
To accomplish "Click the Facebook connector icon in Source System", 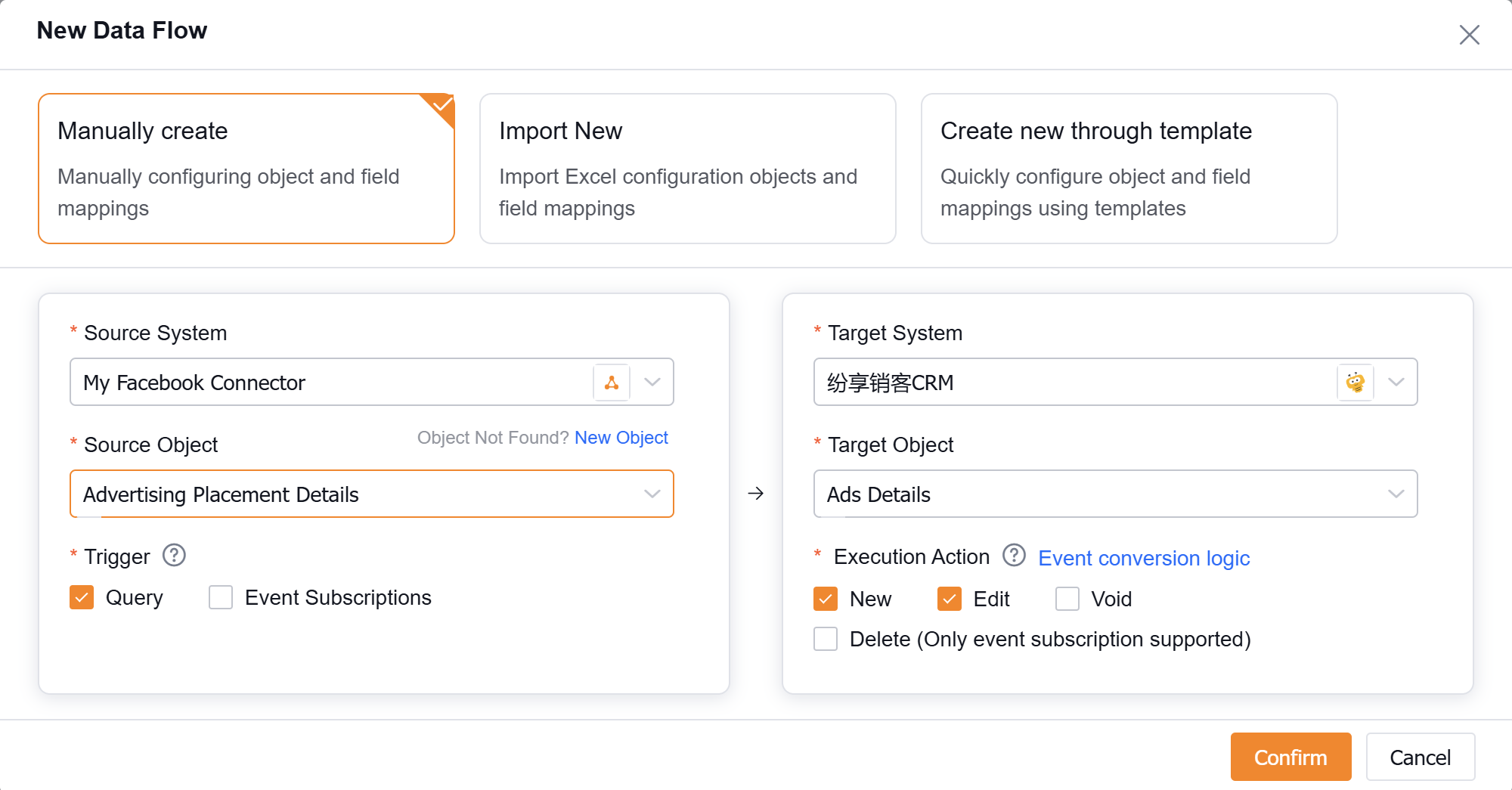I will point(612,383).
